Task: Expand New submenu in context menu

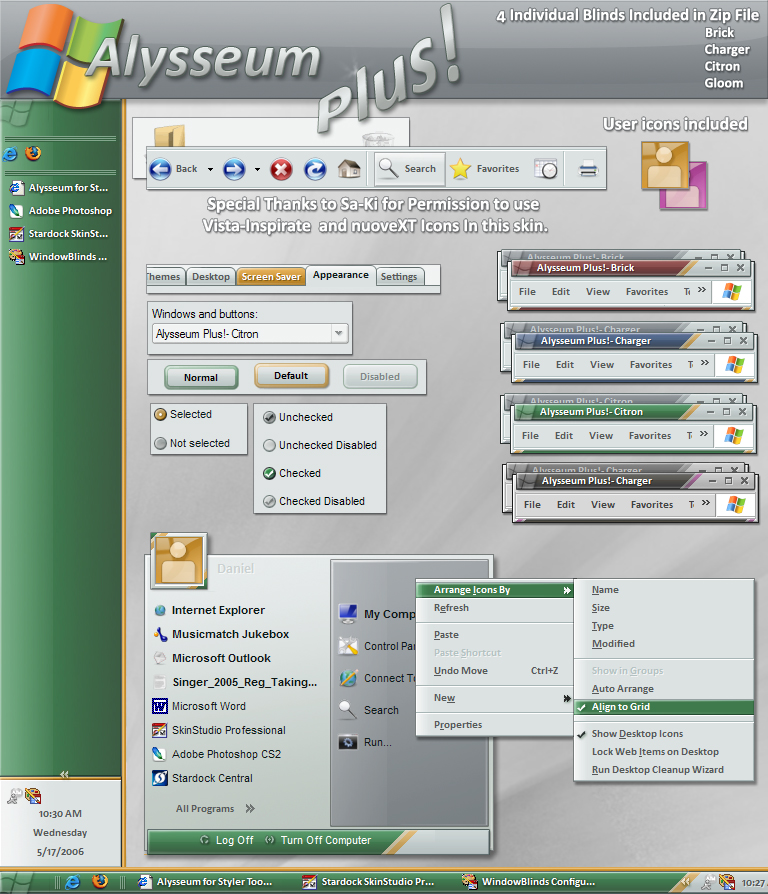Action: click(x=495, y=698)
